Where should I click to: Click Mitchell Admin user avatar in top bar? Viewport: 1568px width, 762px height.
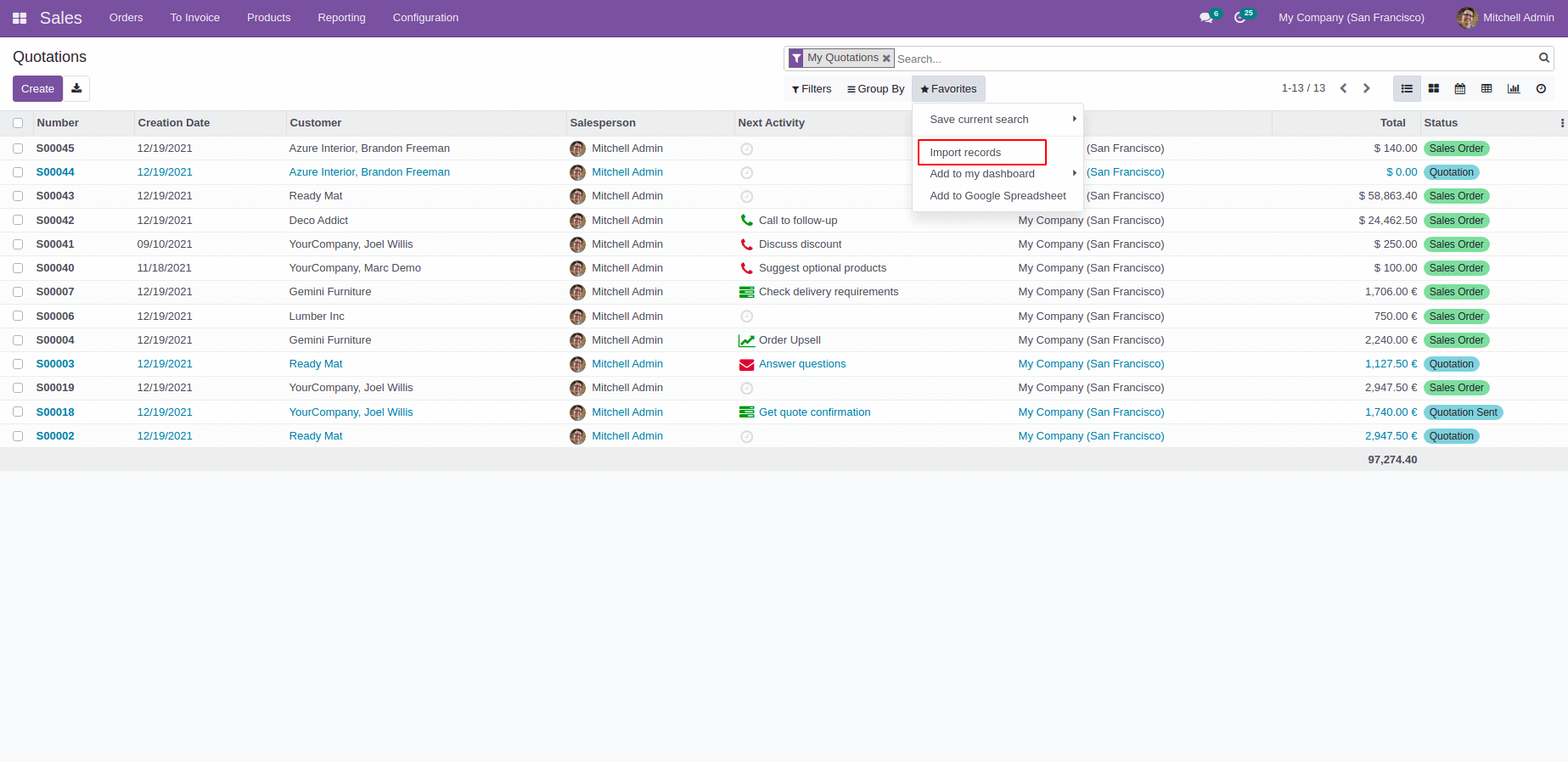tap(1467, 18)
